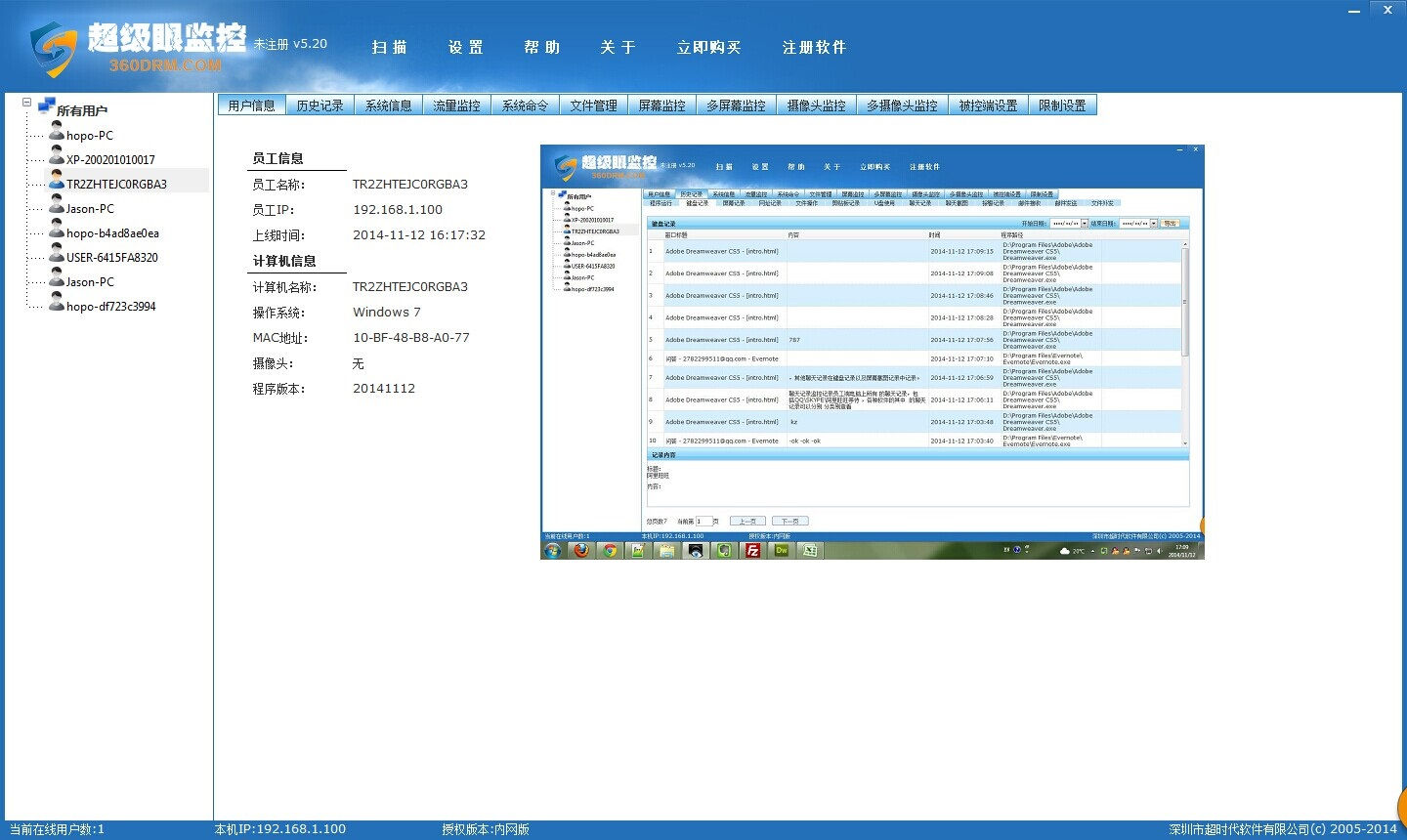Go to the 限制设置 tab
Image resolution: width=1407 pixels, height=840 pixels.
tap(1062, 105)
